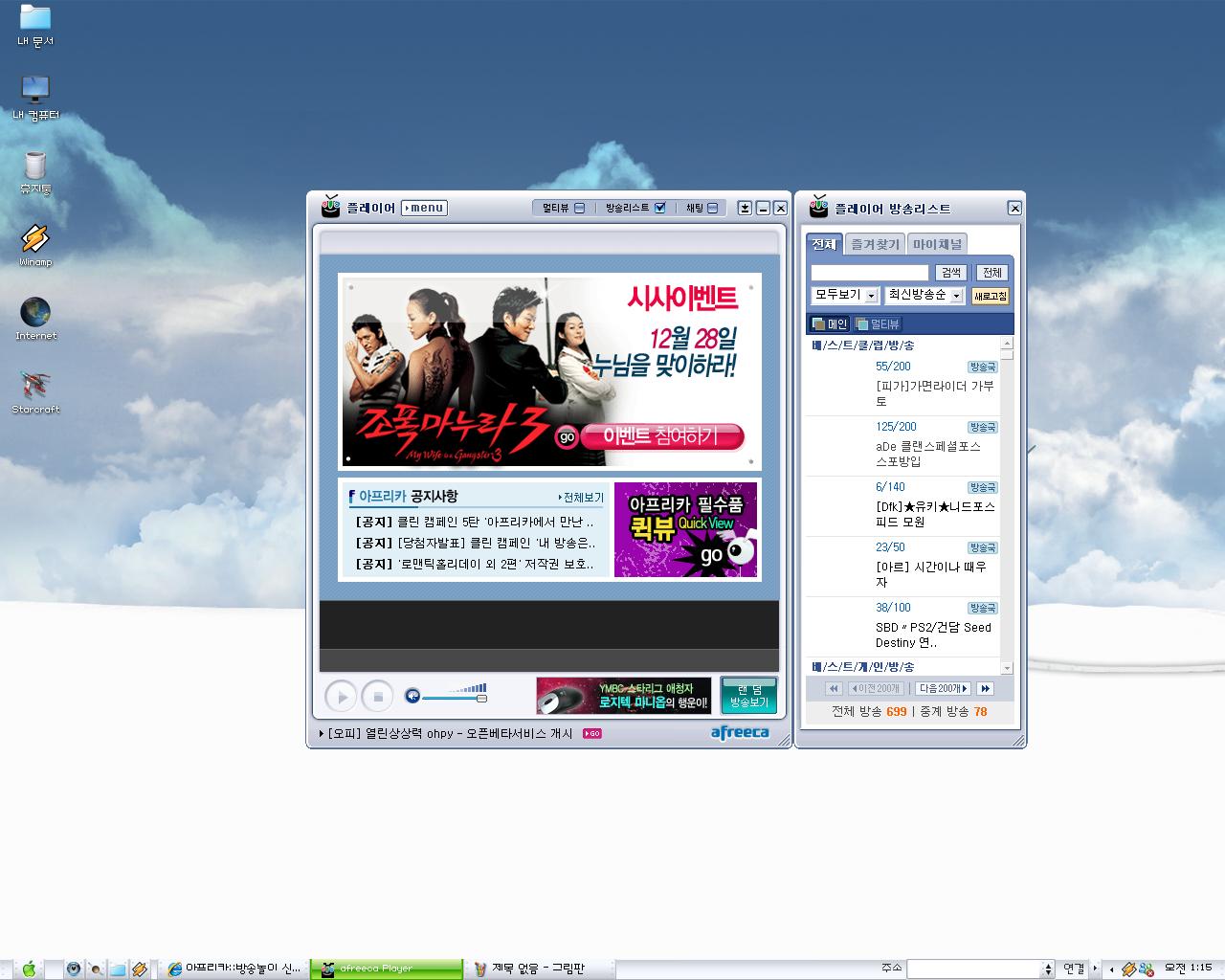Select the 메인 view tab
Screen dimensions: 1225x980
(x=830, y=324)
